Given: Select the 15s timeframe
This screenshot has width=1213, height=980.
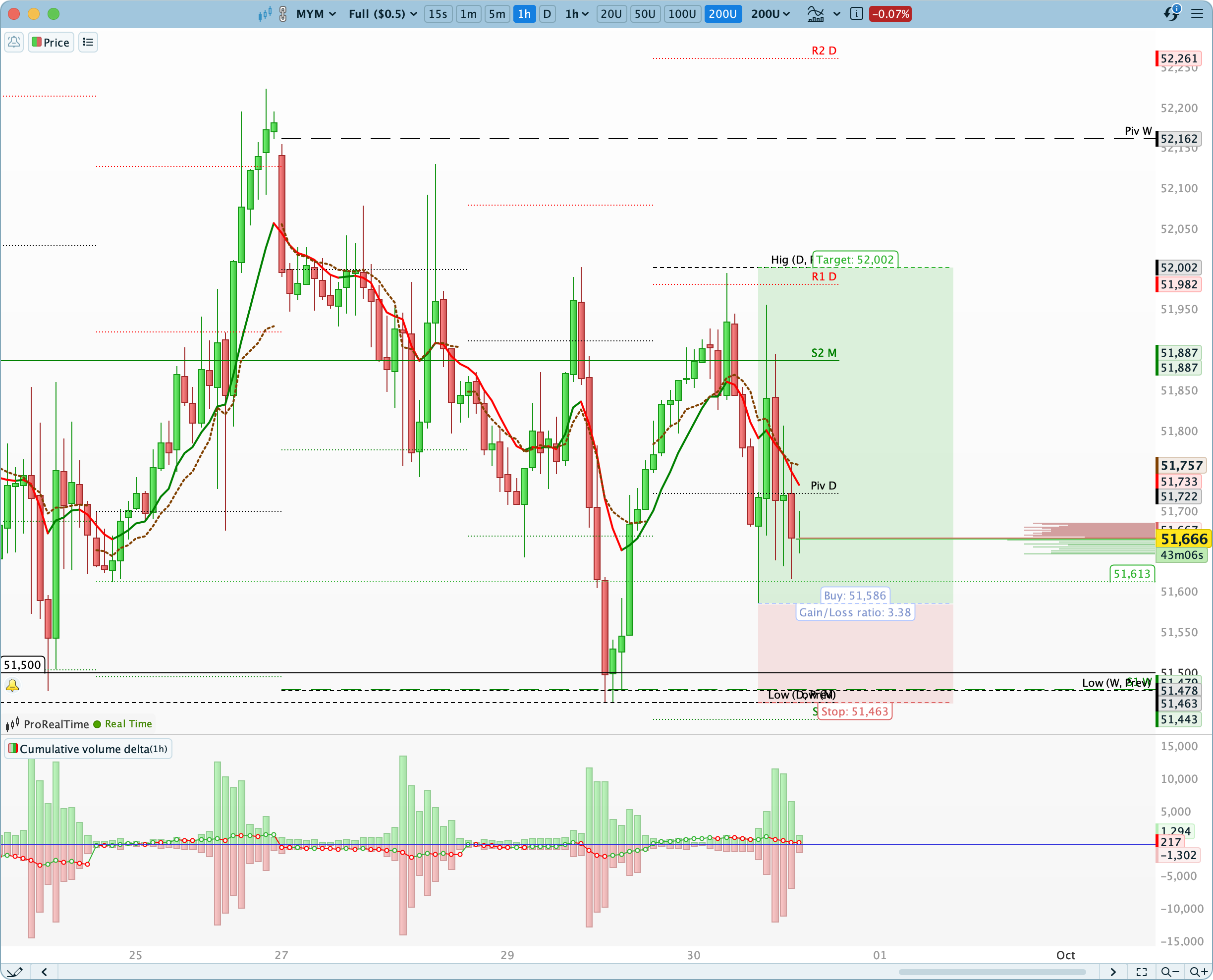Looking at the screenshot, I should coord(438,13).
